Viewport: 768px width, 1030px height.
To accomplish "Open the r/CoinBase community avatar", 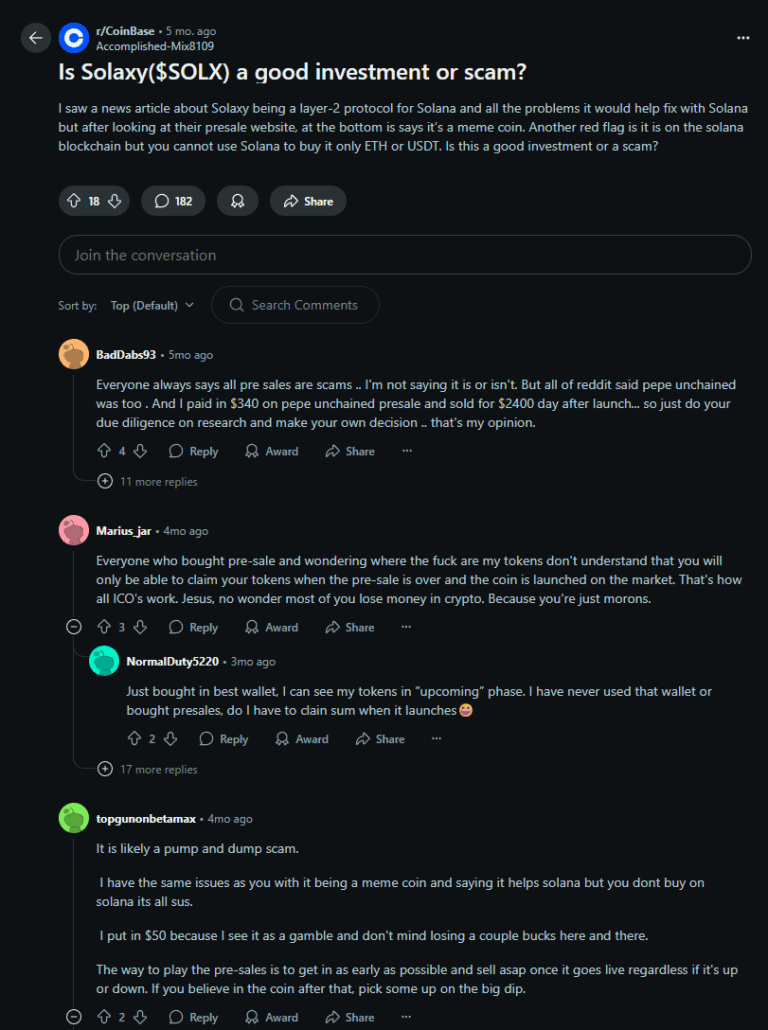I will [74, 38].
